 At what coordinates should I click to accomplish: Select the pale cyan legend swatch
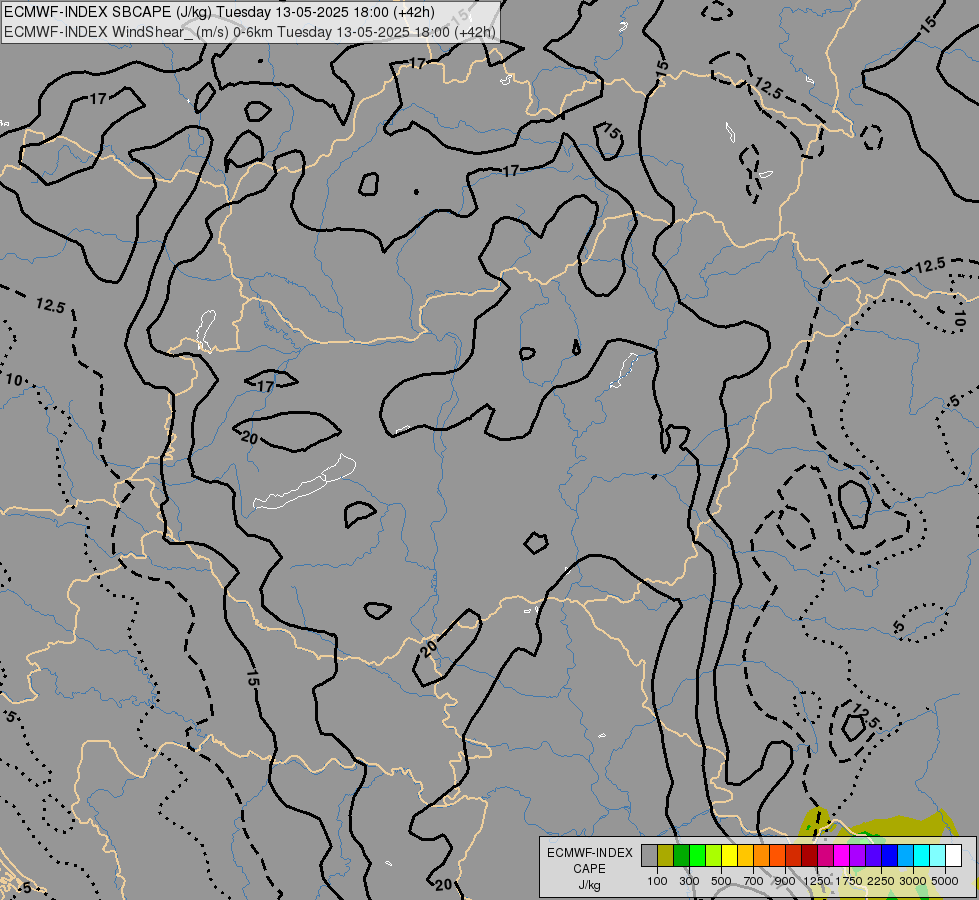point(937,855)
